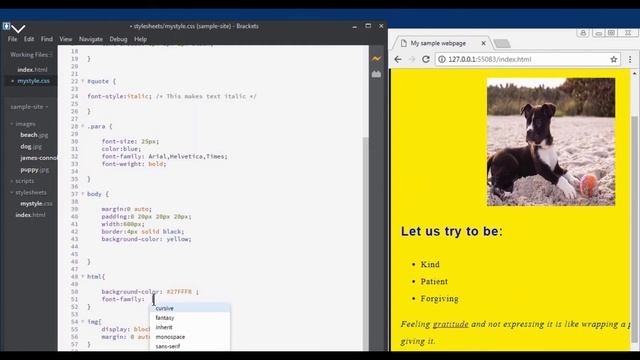Click the editor vertical scrollbar
The height and width of the screenshot is (360, 640).
365,244
